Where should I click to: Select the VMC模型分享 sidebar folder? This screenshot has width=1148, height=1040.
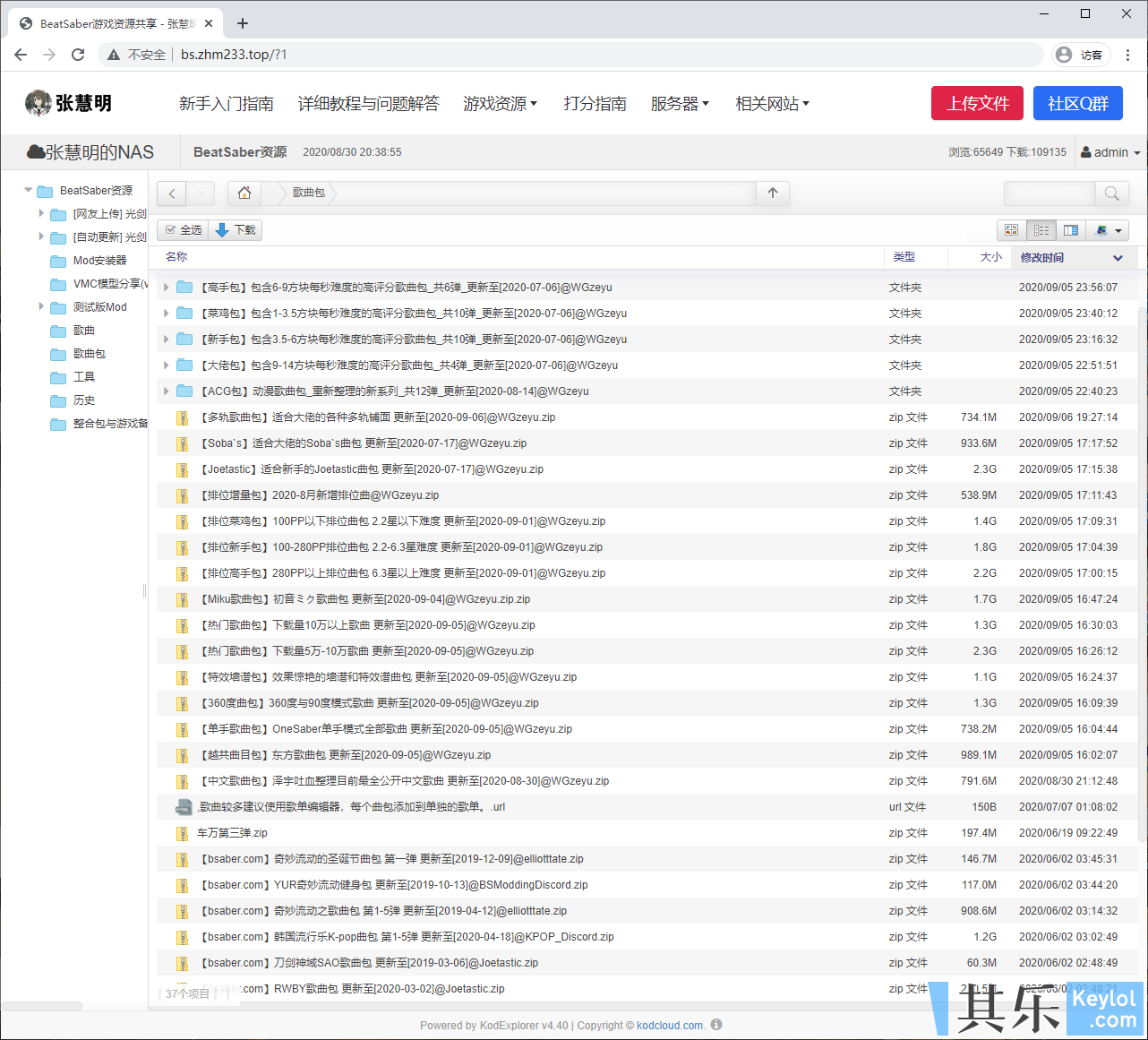(x=99, y=284)
